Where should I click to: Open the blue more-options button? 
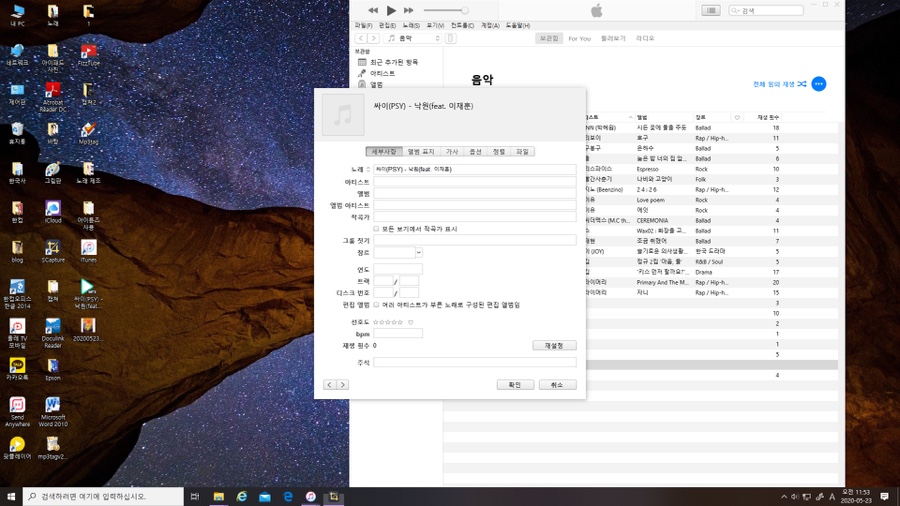[818, 84]
